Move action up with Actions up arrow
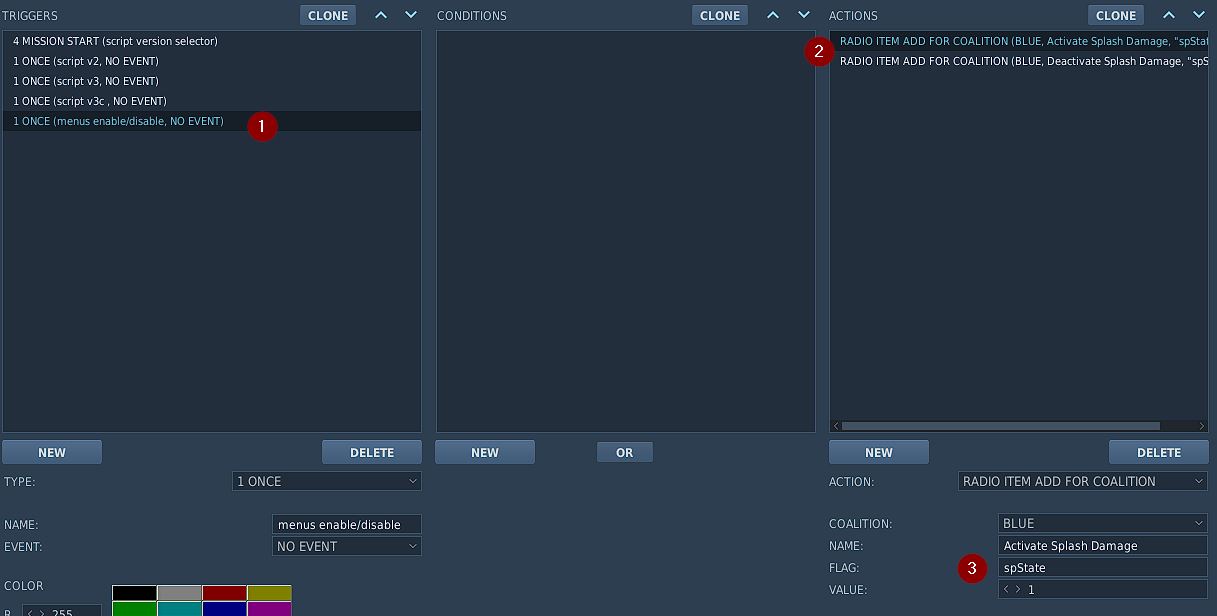Image resolution: width=1217 pixels, height=616 pixels. click(x=1169, y=15)
